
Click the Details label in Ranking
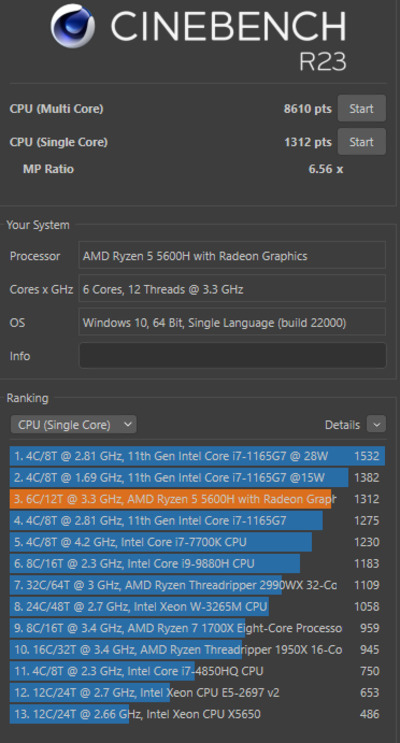pyautogui.click(x=342, y=425)
